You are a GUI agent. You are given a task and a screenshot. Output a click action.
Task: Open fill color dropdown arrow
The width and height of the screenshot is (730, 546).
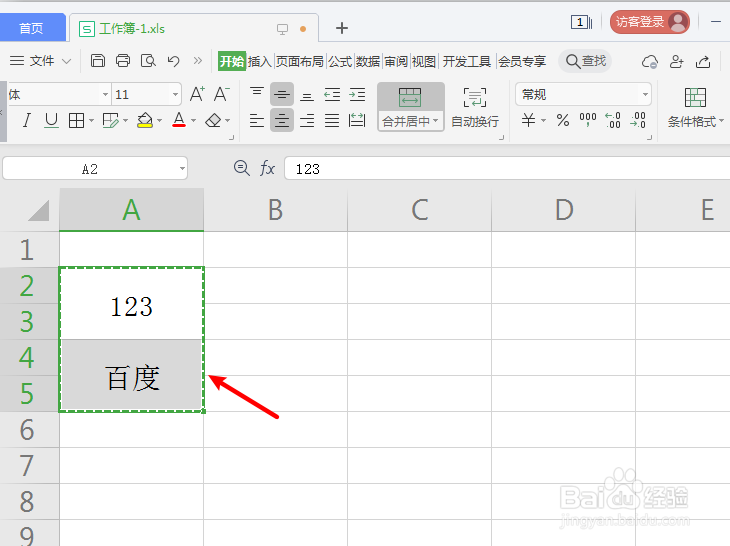tap(160, 121)
